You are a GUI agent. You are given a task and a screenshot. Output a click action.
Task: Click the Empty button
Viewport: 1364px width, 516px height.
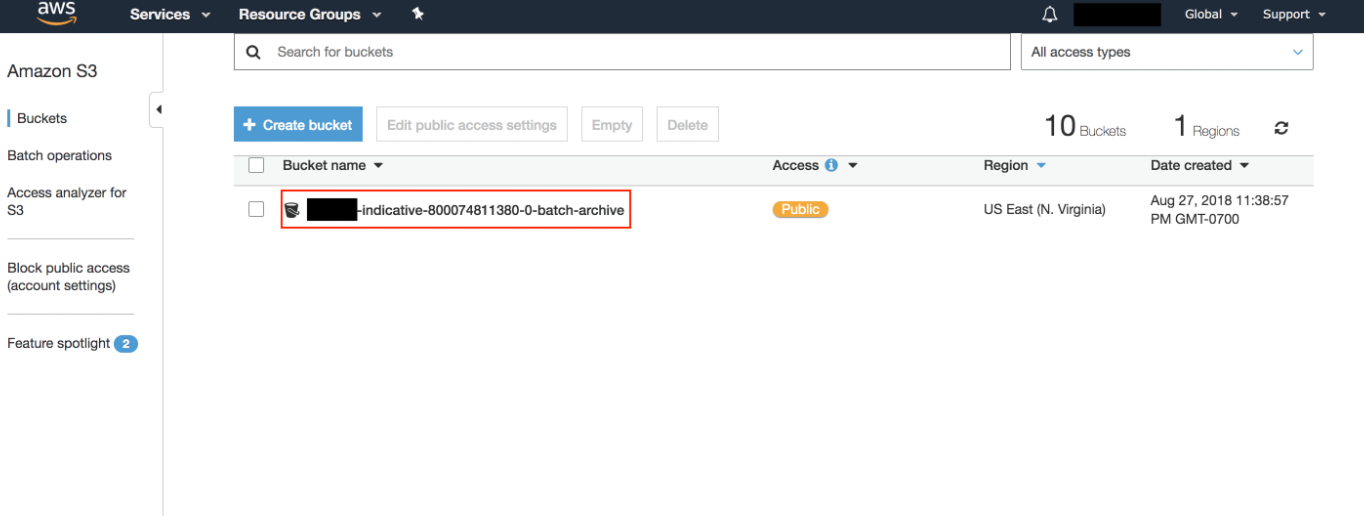(x=612, y=125)
